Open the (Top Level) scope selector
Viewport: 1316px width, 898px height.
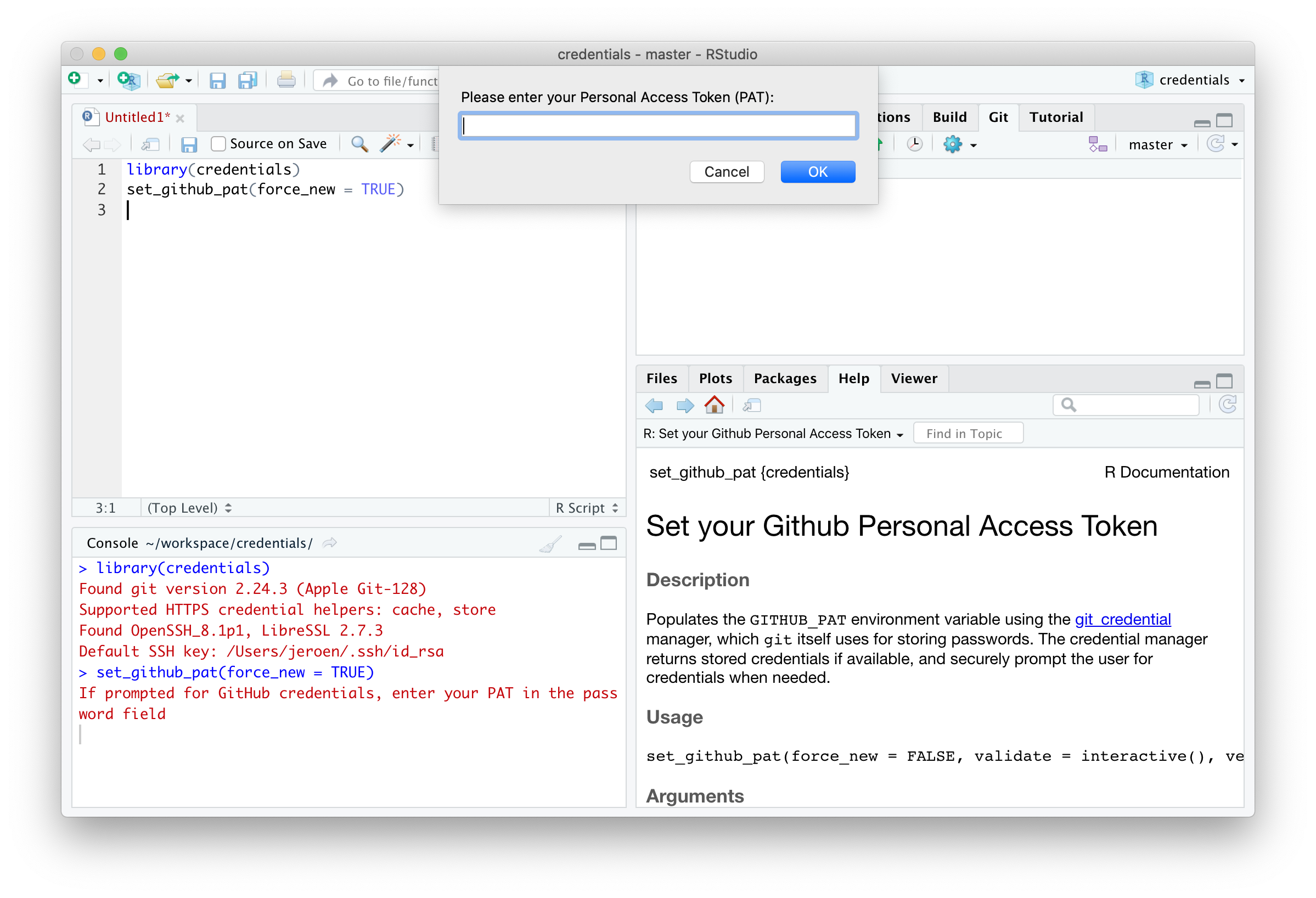(x=189, y=508)
